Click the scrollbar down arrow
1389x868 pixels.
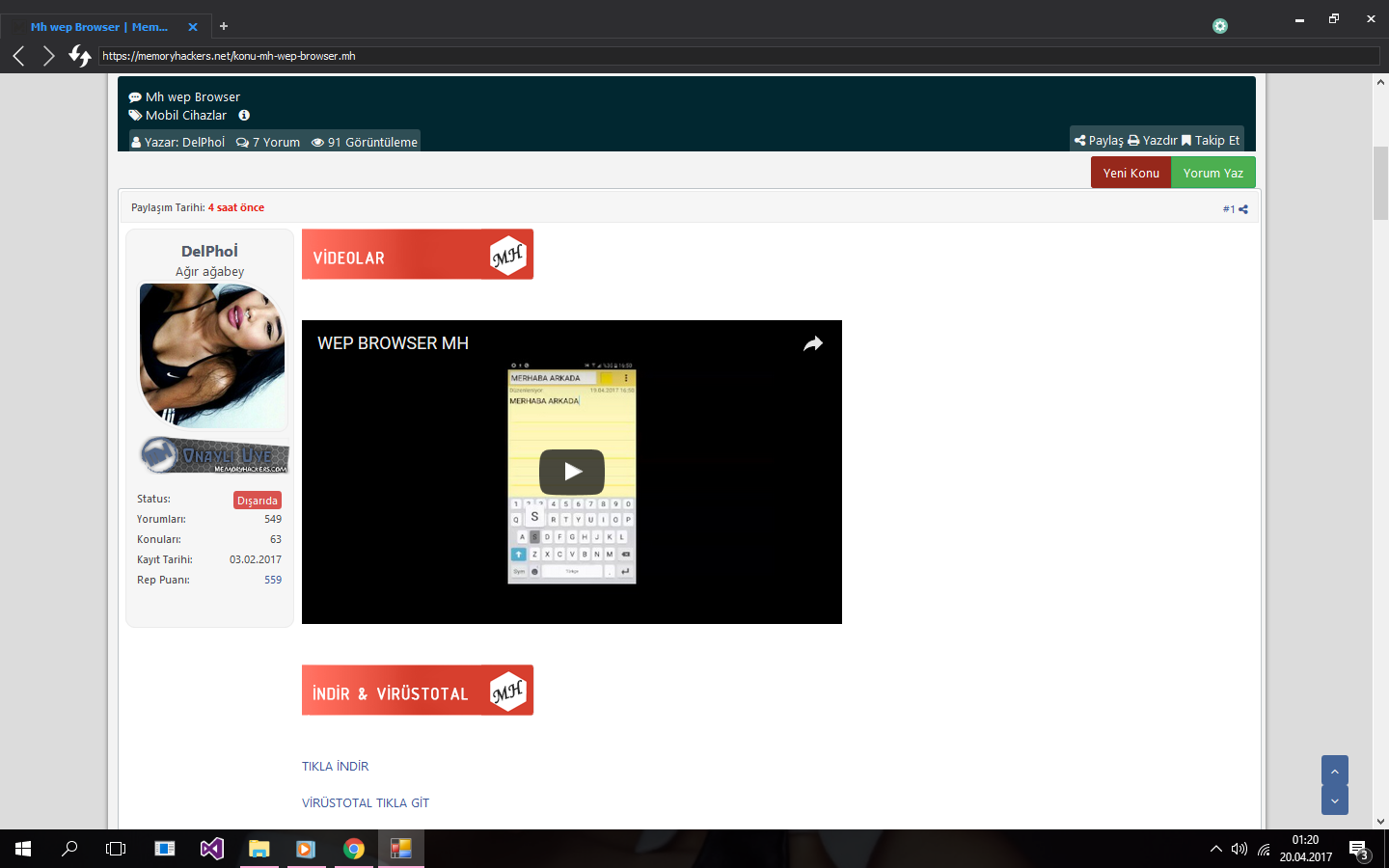click(1381, 822)
